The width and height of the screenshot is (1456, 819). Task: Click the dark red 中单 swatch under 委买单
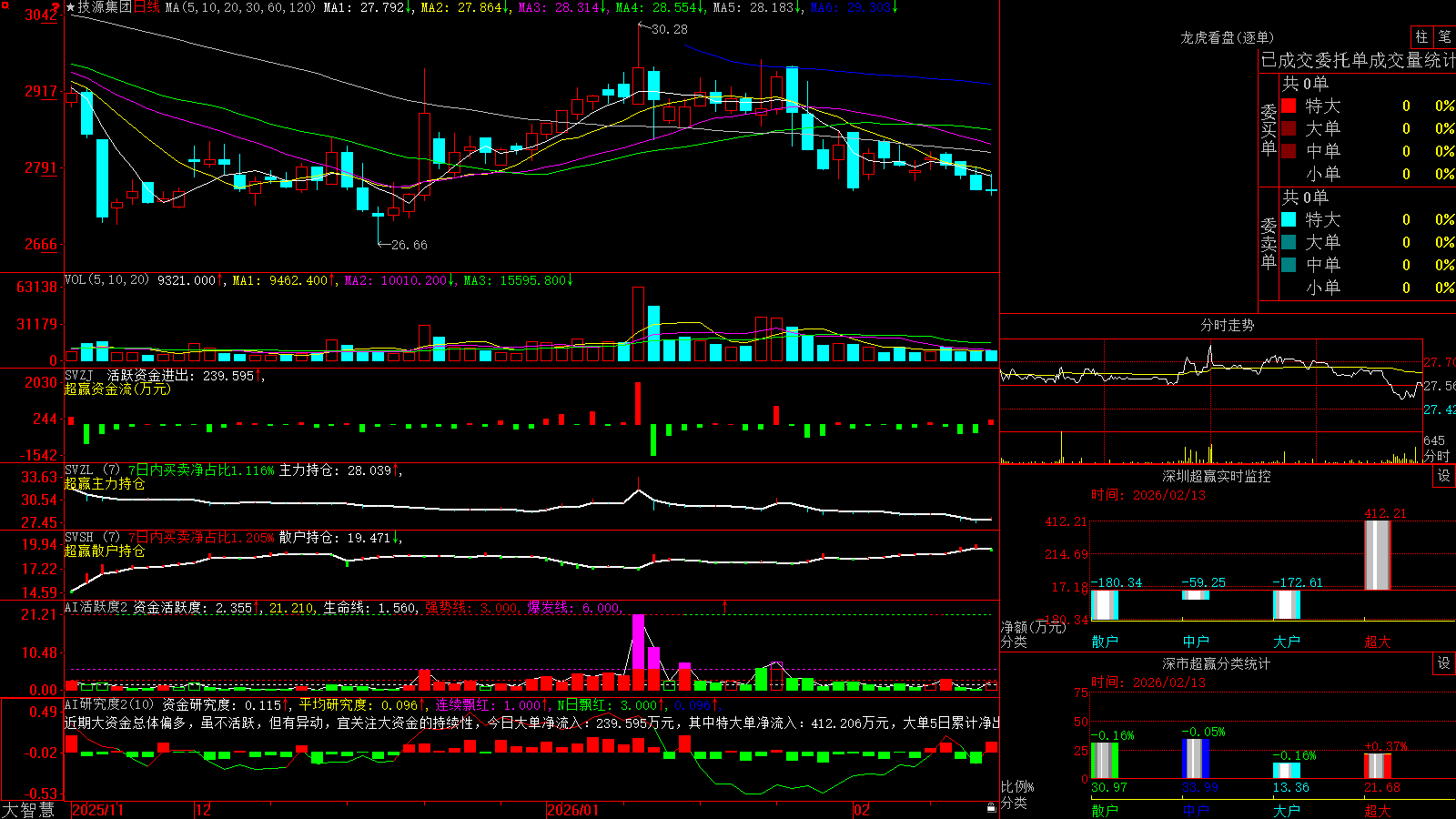click(1289, 151)
